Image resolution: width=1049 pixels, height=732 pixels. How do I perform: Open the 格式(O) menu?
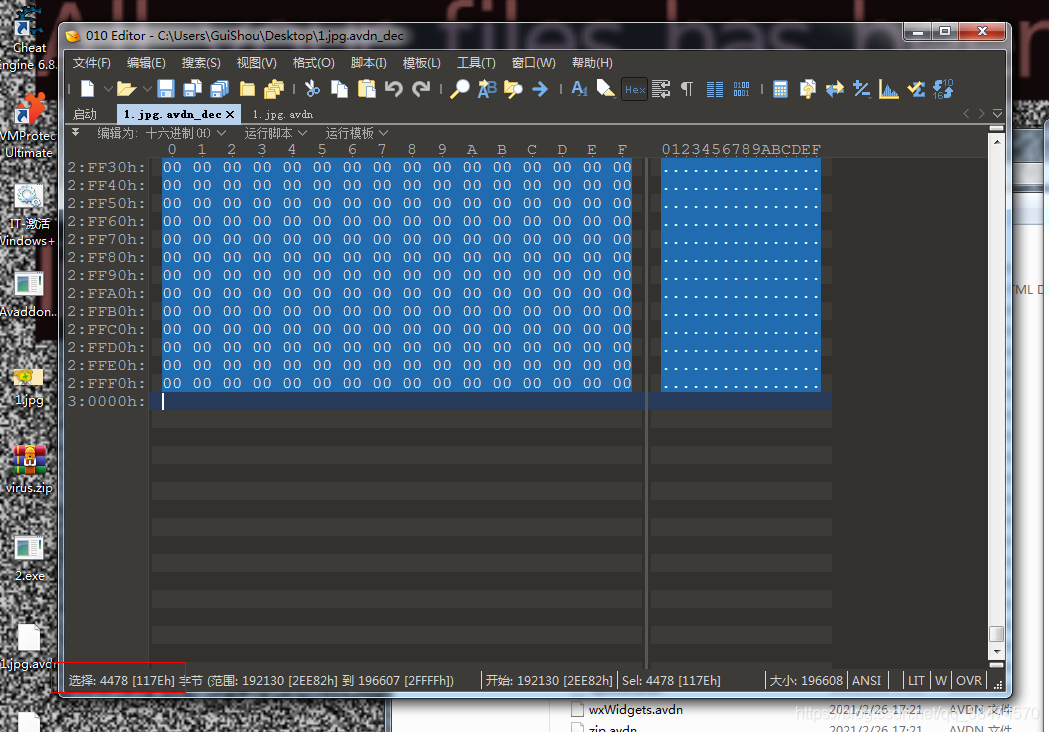point(313,63)
